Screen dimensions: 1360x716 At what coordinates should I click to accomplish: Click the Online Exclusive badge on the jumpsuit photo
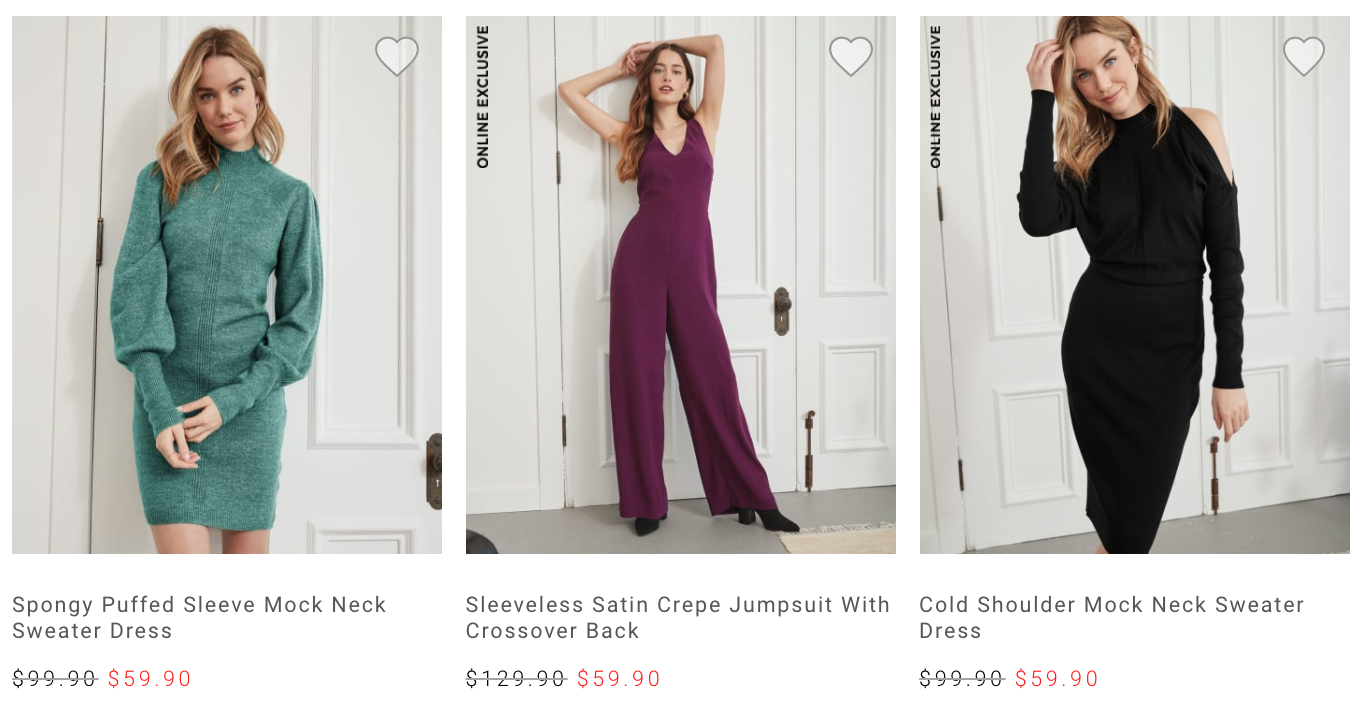483,97
